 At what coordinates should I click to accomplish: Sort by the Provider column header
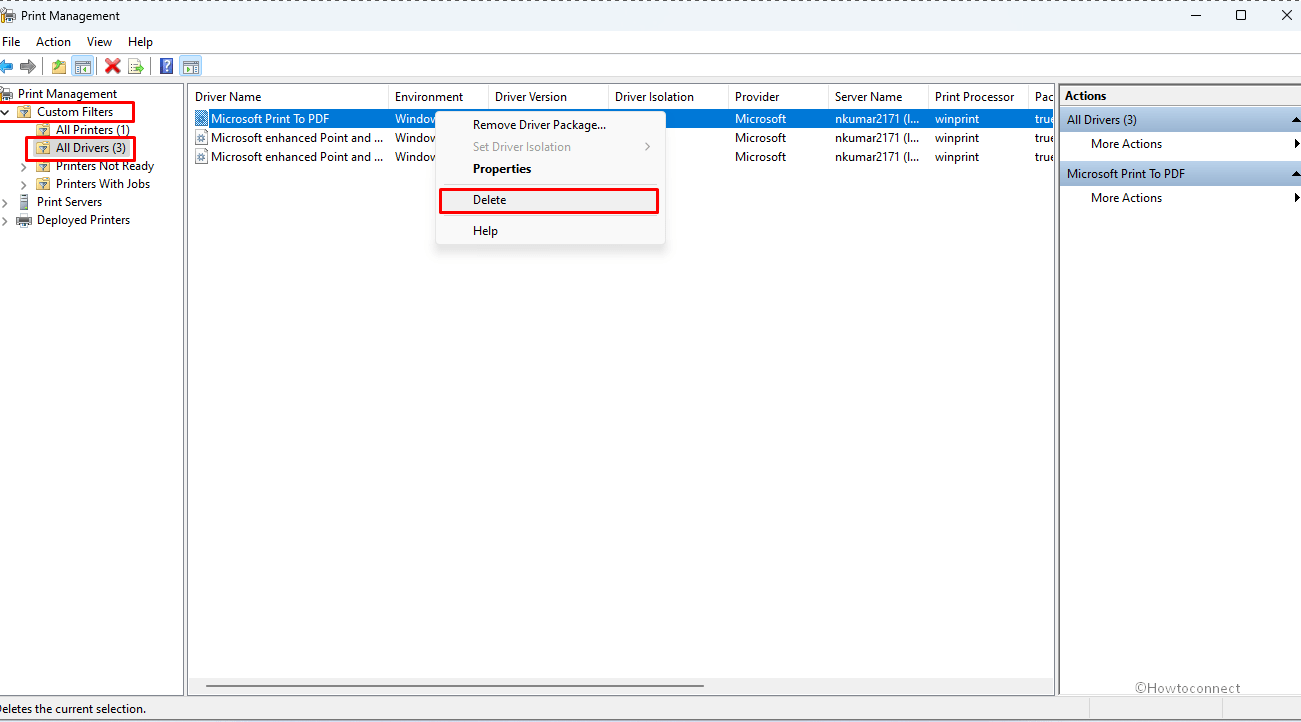778,97
